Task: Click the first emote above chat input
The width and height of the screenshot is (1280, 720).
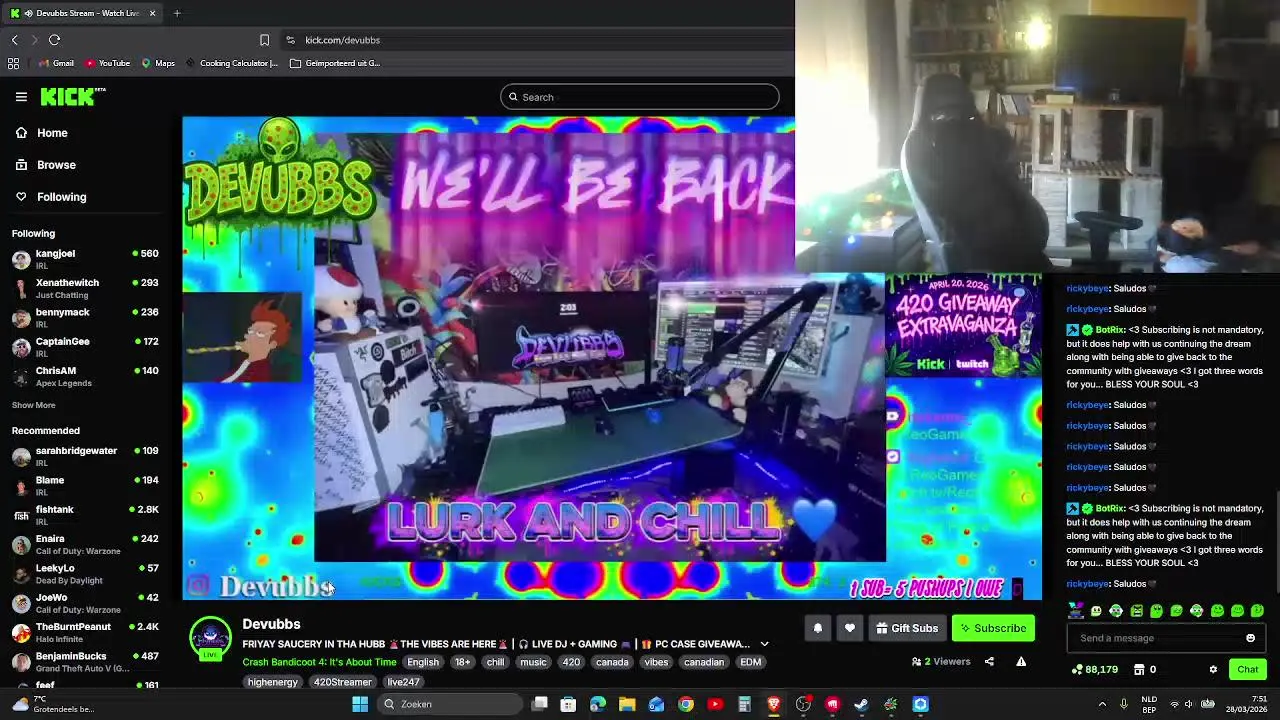Action: click(1075, 610)
